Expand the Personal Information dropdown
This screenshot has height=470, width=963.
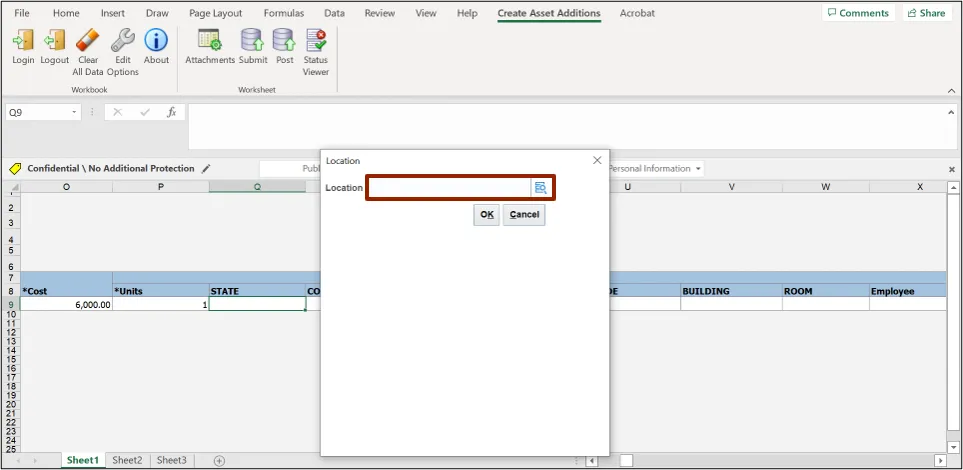coord(698,168)
